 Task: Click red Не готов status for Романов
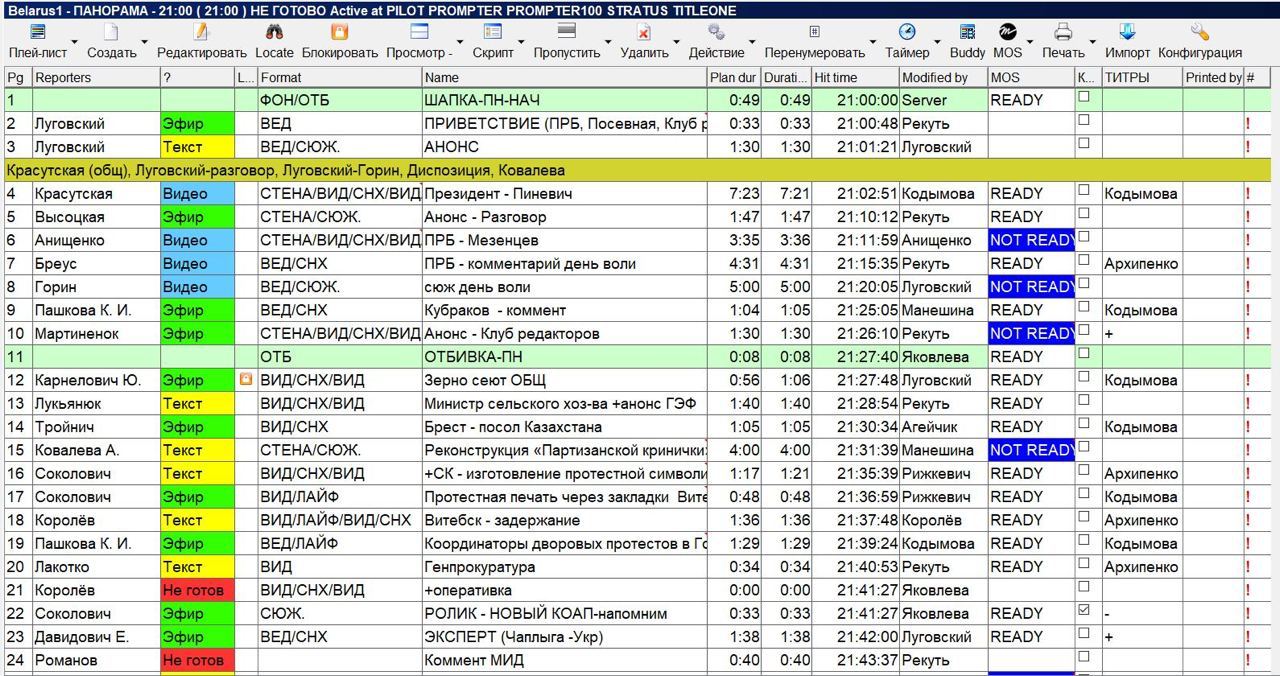197,661
